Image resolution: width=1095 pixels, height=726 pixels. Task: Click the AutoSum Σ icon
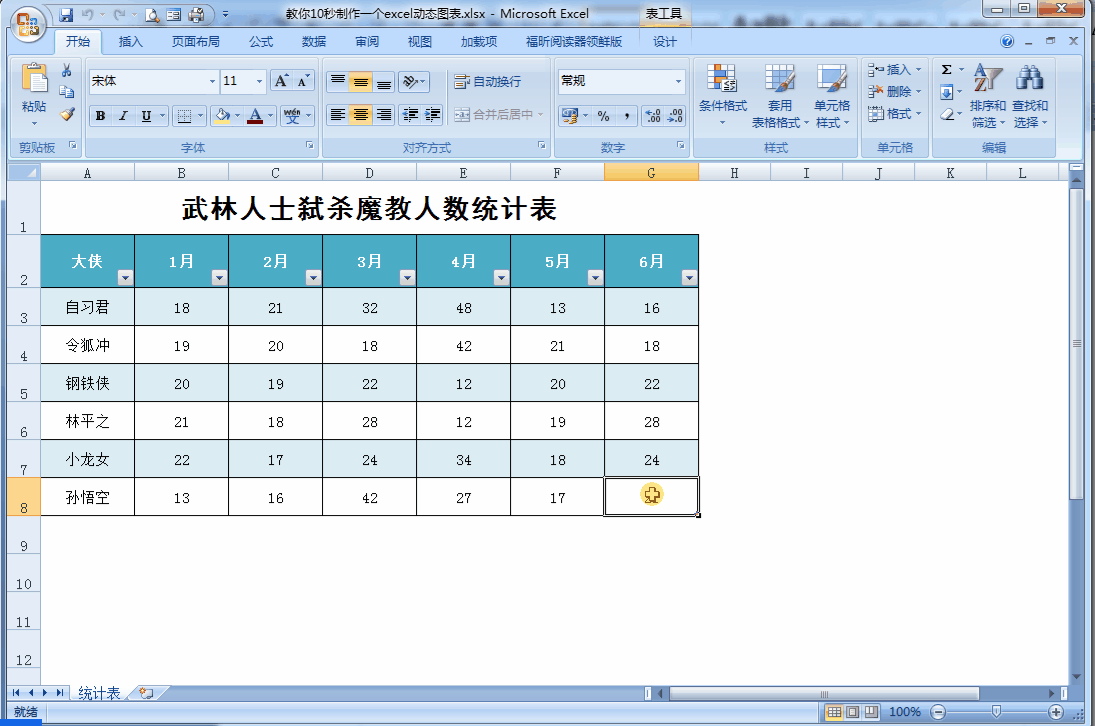945,70
